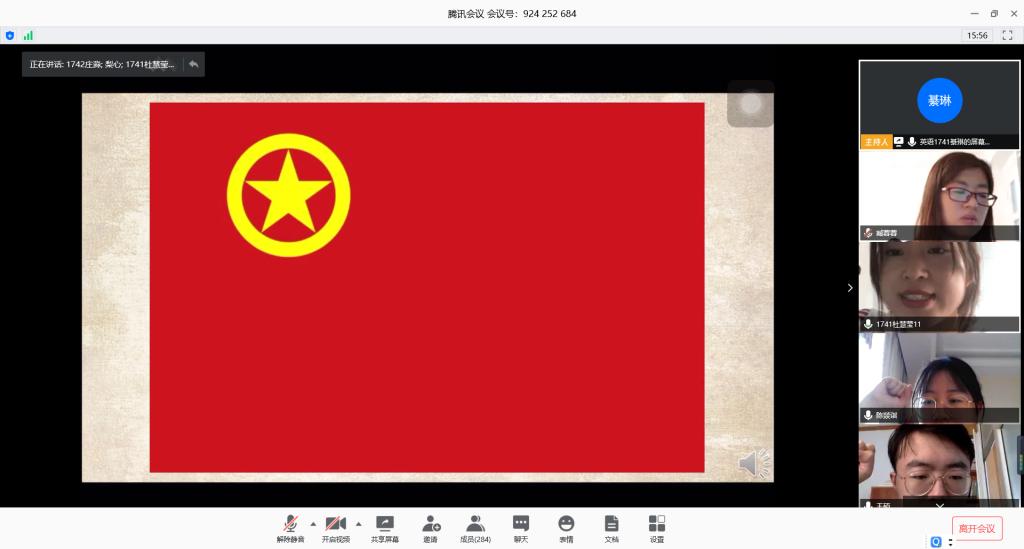Click the 正在讲话 speaker names banner

tap(102, 64)
